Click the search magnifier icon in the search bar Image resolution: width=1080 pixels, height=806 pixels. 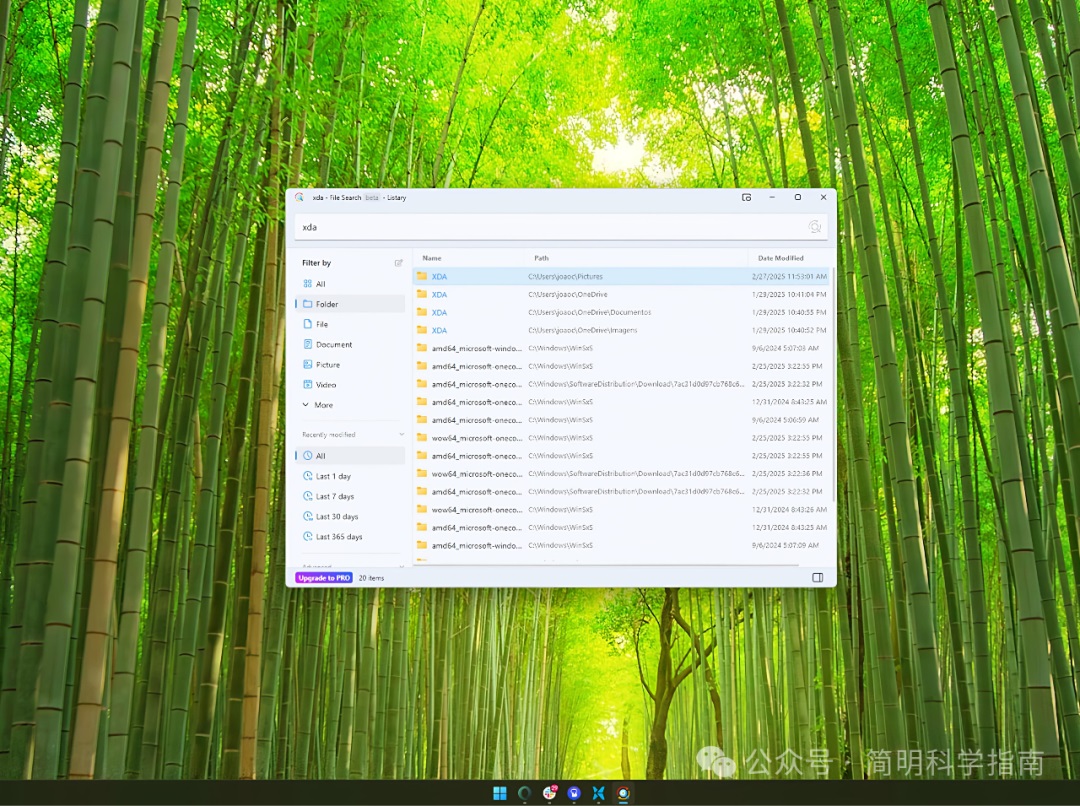pos(815,227)
